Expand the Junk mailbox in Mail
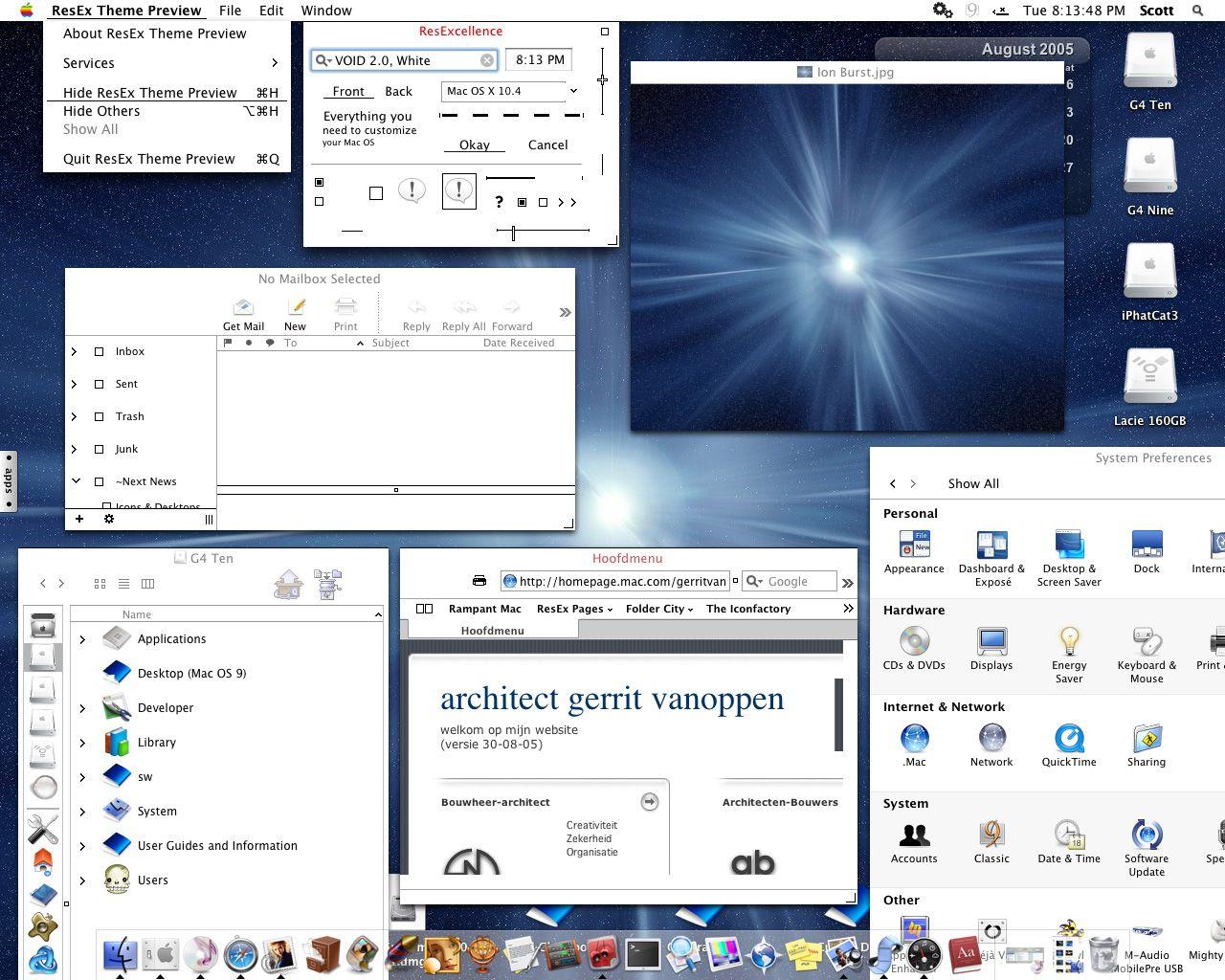This screenshot has height=980, width=1225. coord(74,449)
